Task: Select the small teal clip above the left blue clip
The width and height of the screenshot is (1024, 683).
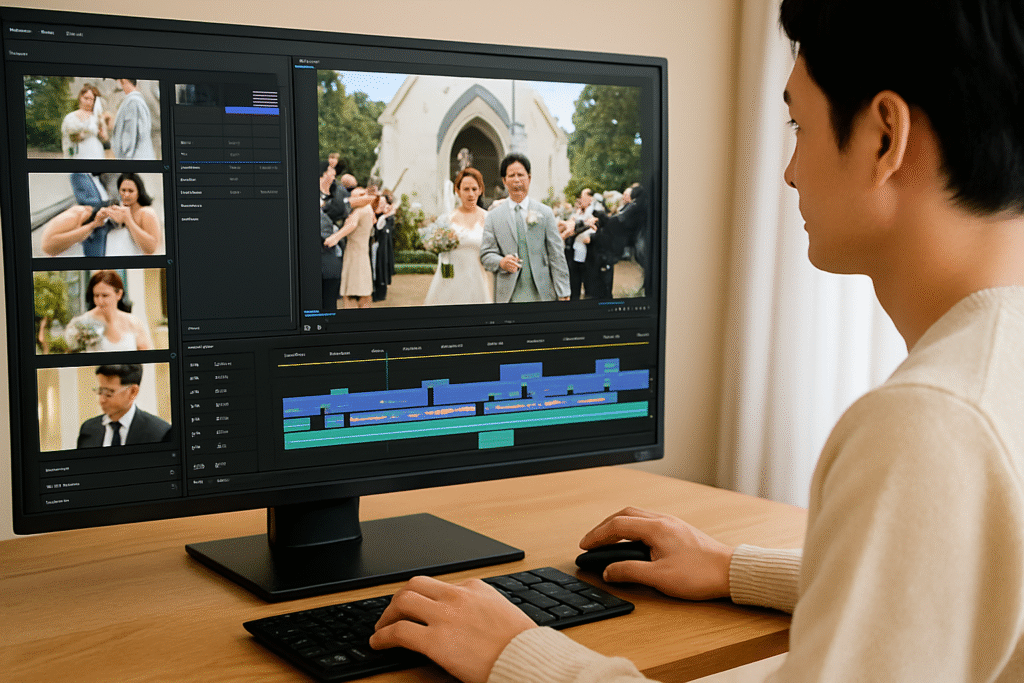Action: [x=339, y=392]
